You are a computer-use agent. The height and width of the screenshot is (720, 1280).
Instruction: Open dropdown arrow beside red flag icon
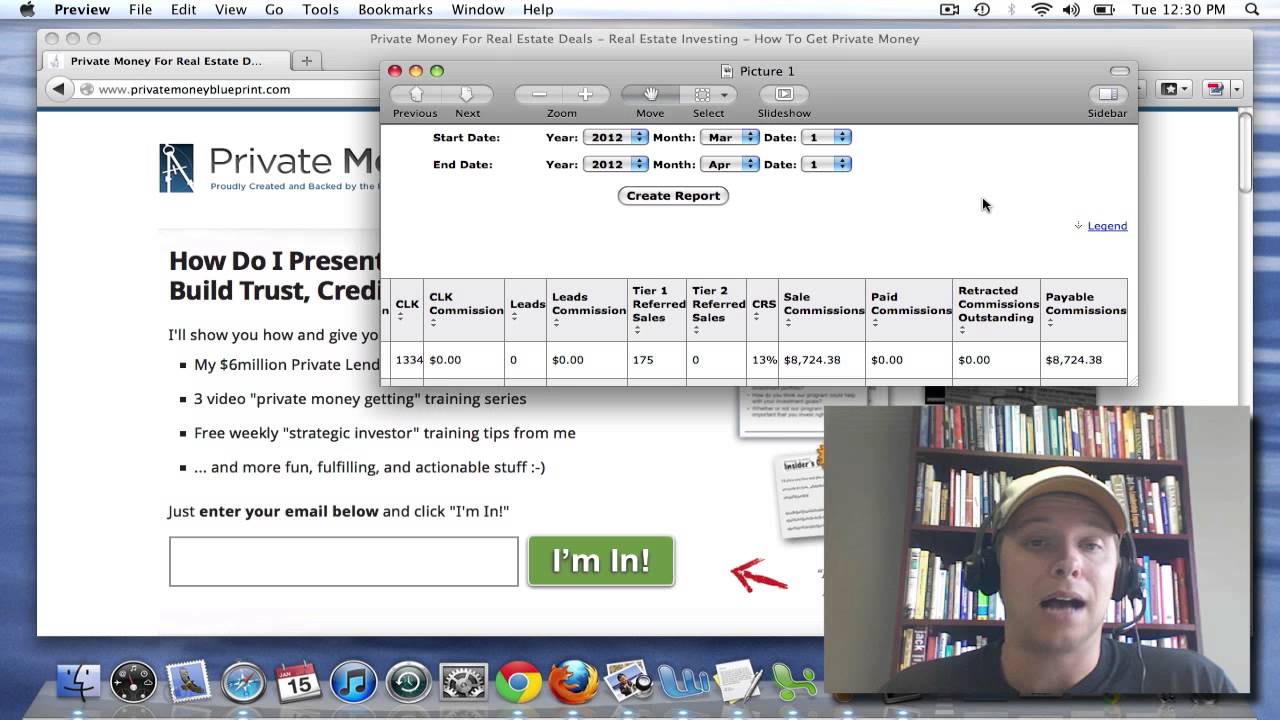1236,89
